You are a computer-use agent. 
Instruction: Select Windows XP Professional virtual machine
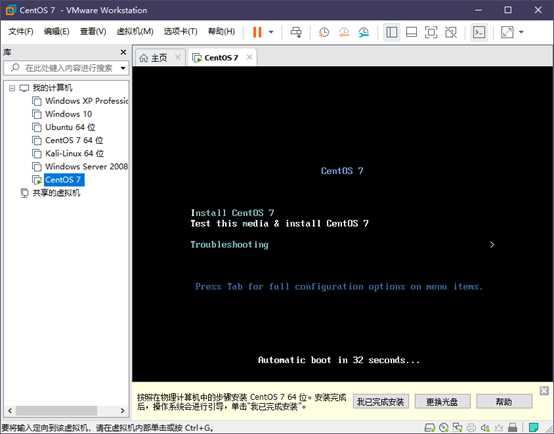click(86, 101)
